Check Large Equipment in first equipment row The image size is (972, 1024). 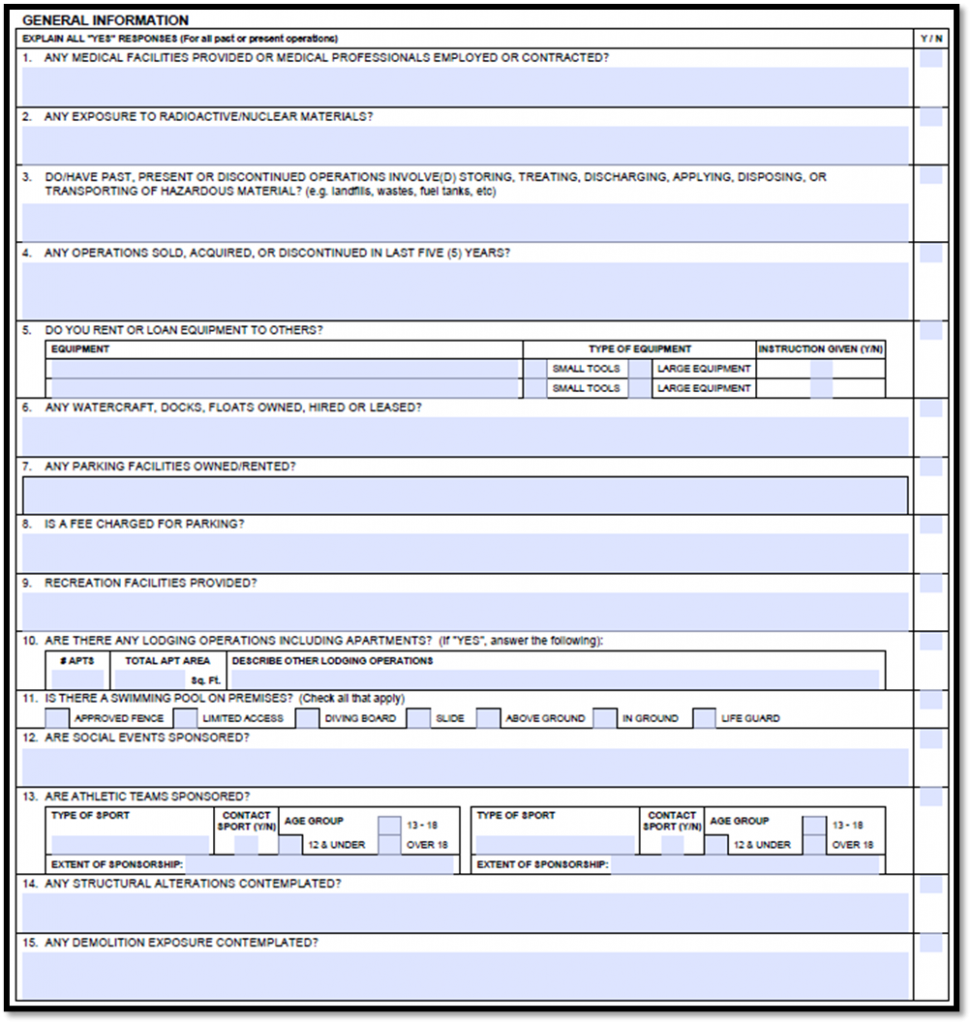[x=640, y=369]
